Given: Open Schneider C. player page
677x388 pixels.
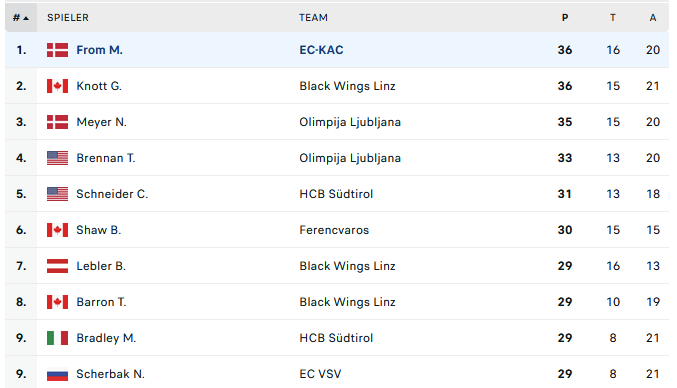Looking at the screenshot, I should pos(112,194).
